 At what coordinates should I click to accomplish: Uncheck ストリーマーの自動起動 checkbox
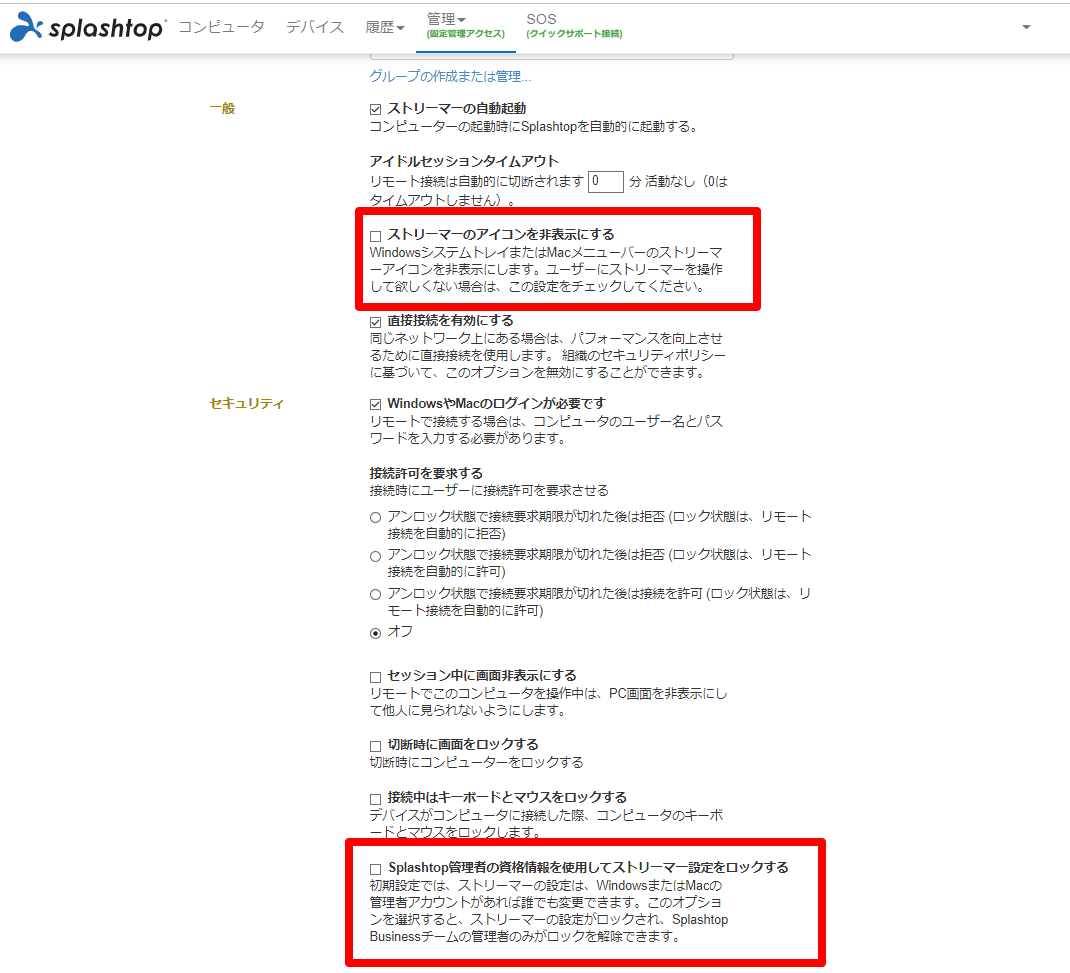click(x=375, y=109)
